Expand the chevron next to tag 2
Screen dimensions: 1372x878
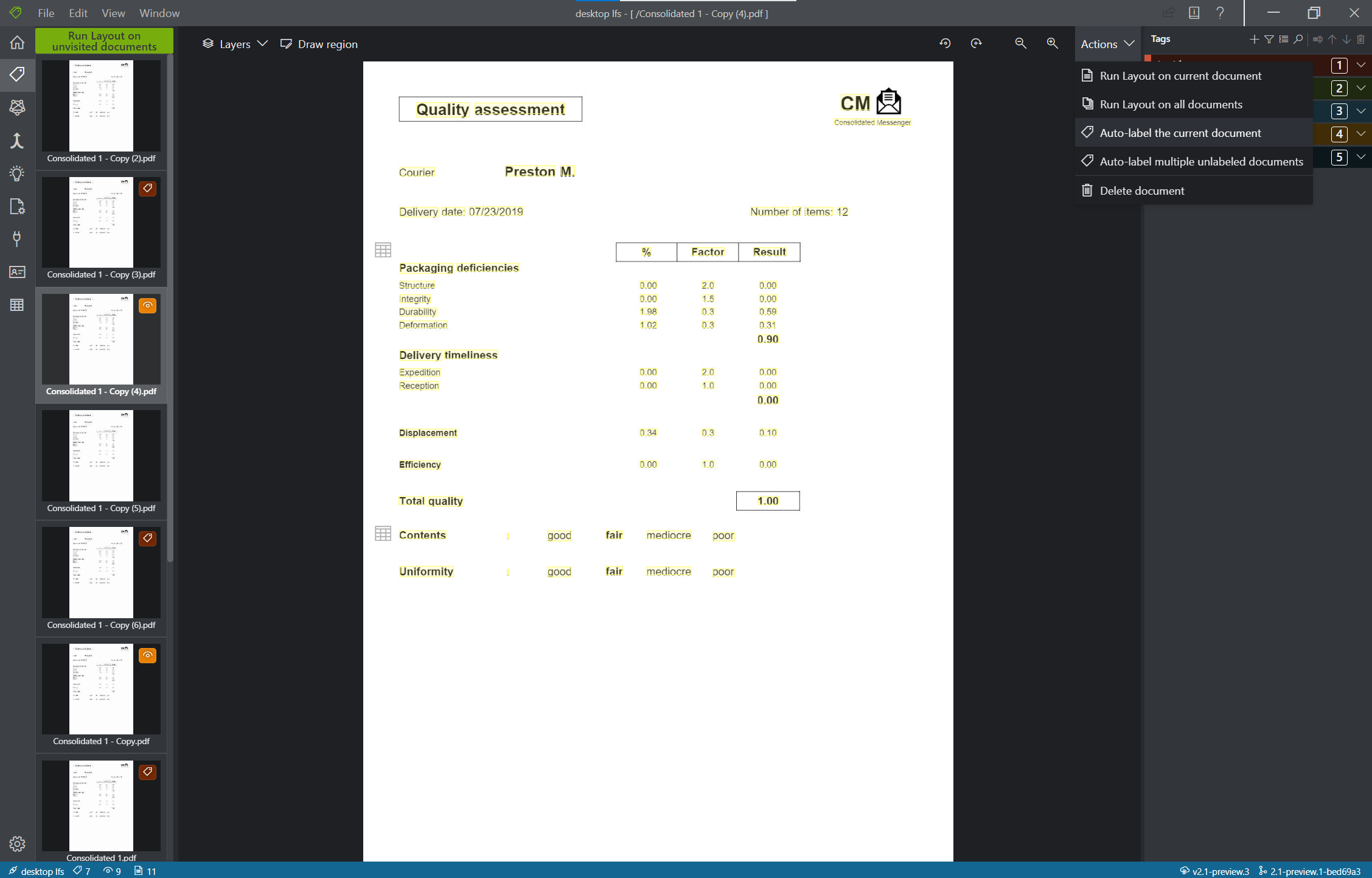coord(1361,88)
